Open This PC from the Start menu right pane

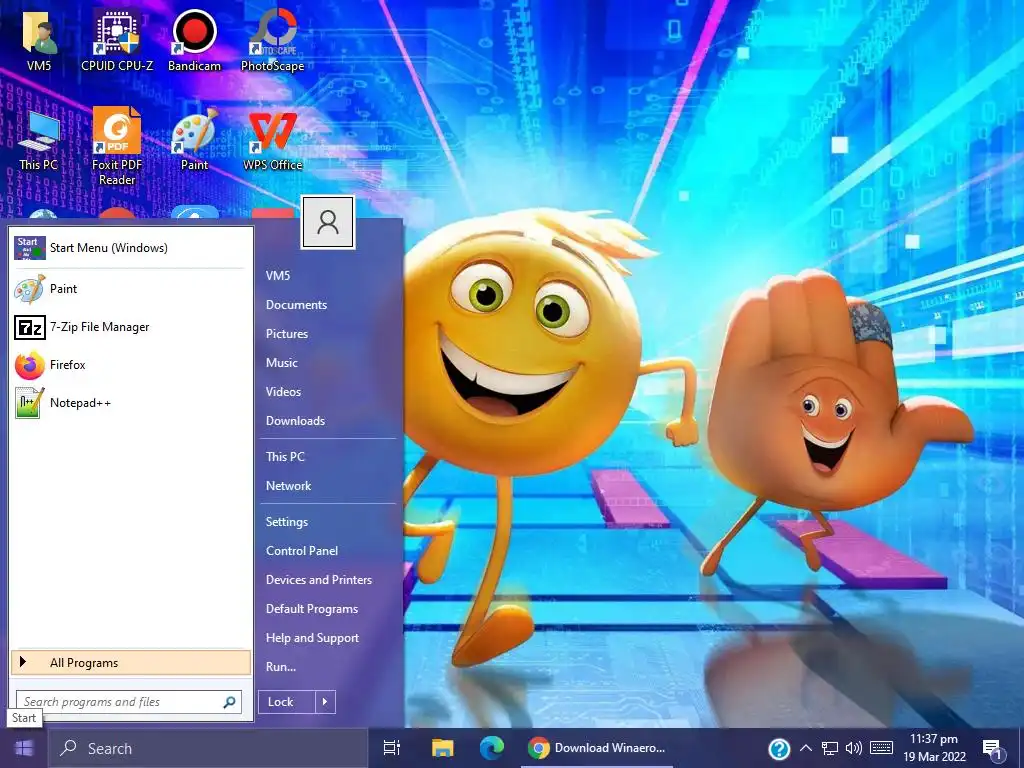coord(285,456)
